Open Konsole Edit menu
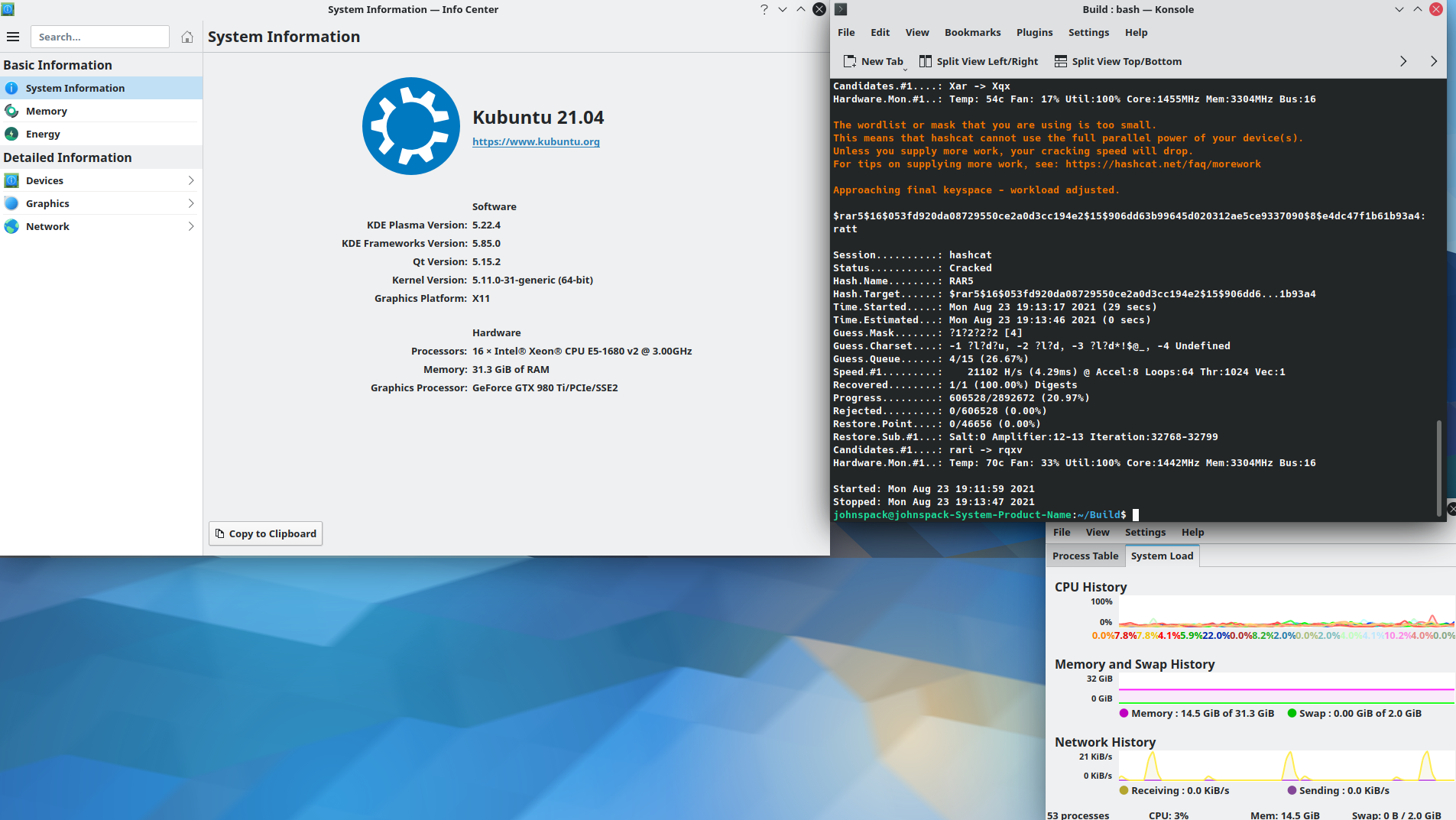This screenshot has width=1456, height=820. 880,32
